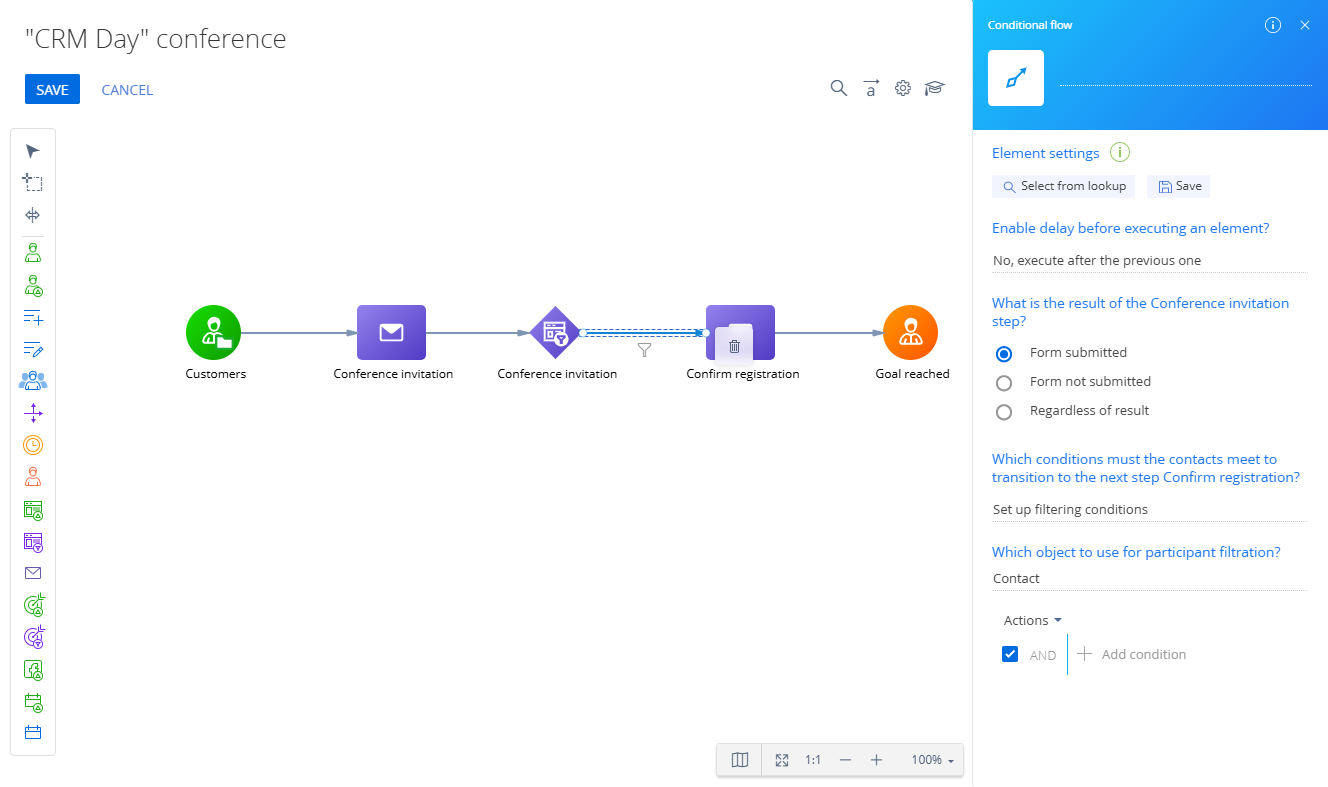Uncheck the AND condition checkbox
Screen dimensions: 1328x787
point(1010,654)
